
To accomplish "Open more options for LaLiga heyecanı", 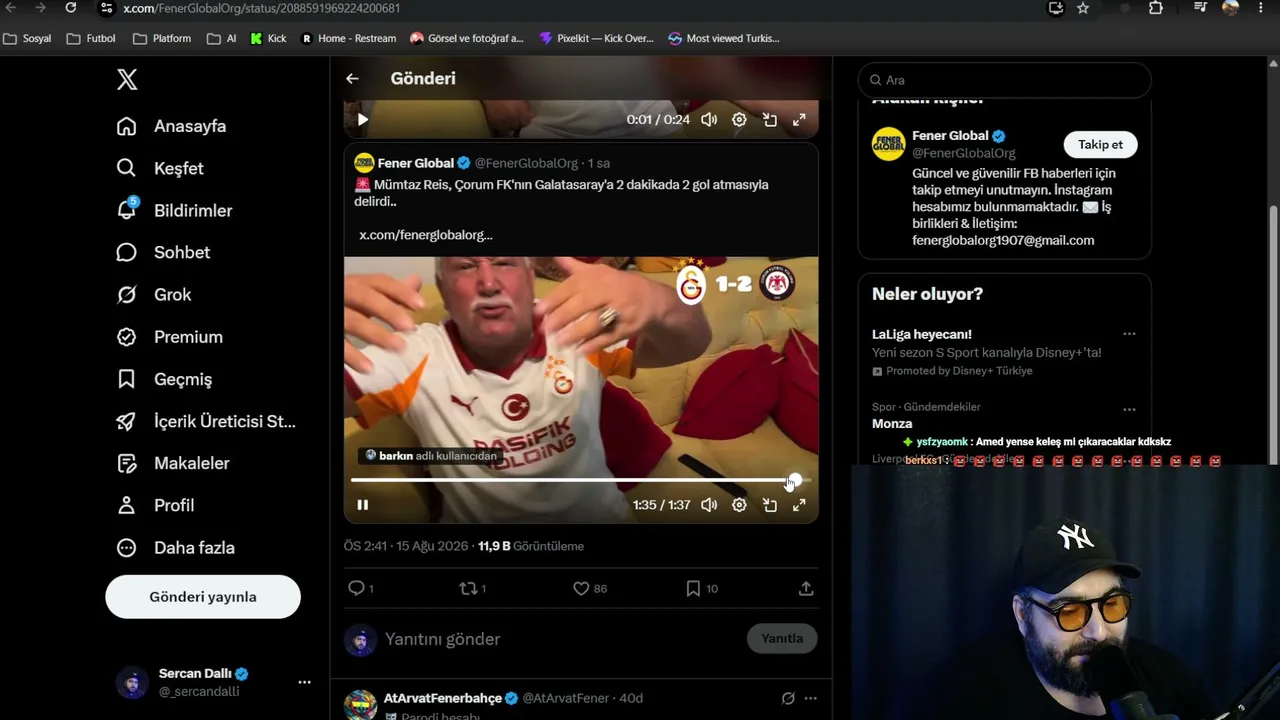I will tap(1129, 334).
